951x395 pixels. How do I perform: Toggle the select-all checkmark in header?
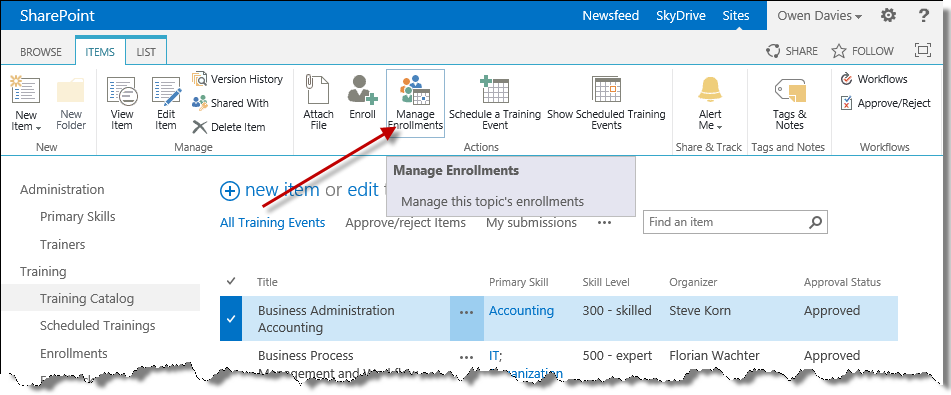pyautogui.click(x=230, y=281)
